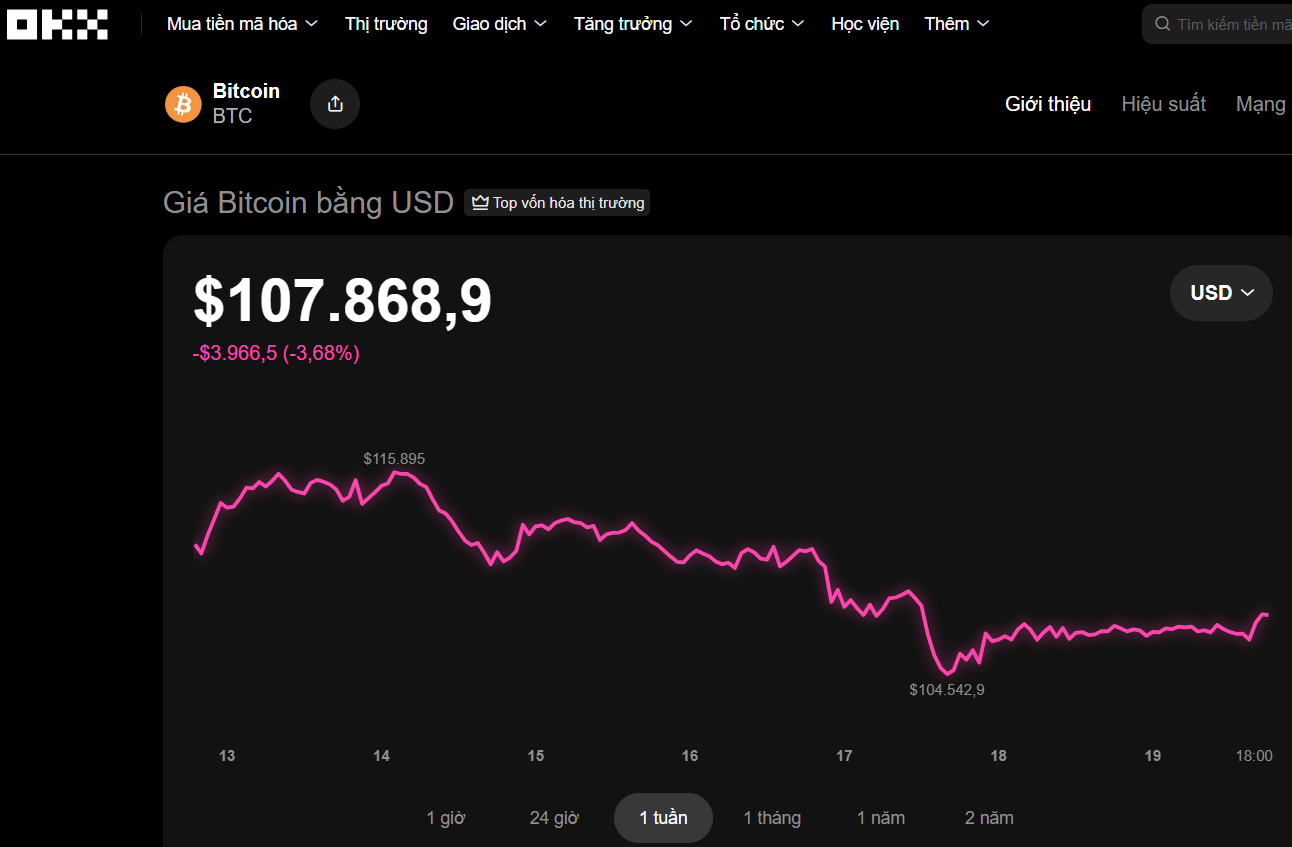
Task: Select the 1 giờ chart range
Action: point(446,818)
